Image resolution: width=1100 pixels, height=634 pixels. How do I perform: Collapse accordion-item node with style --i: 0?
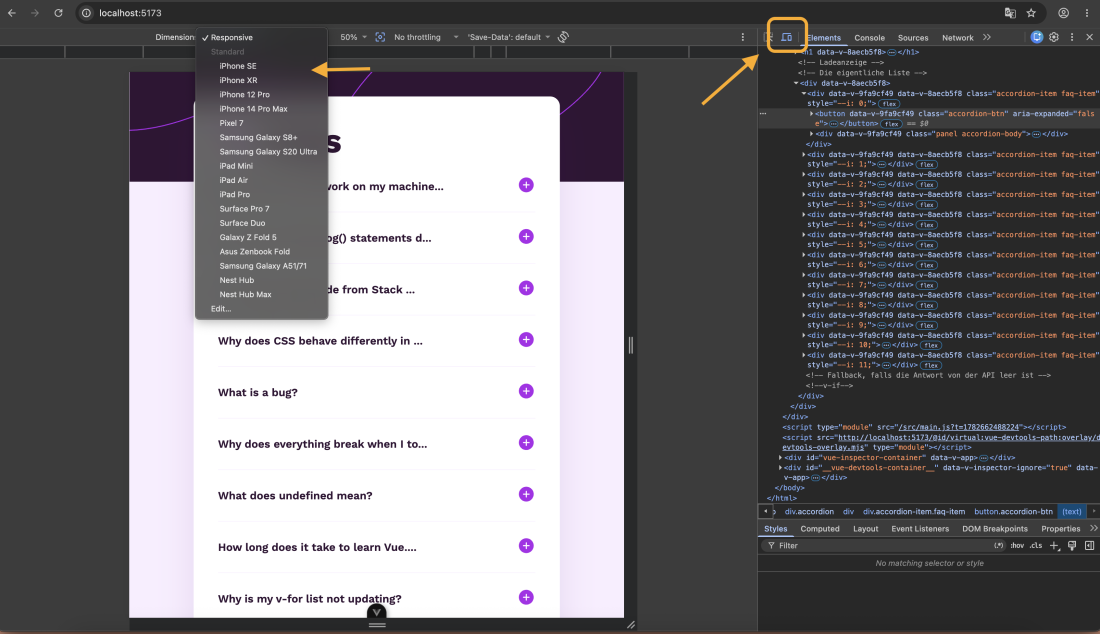(x=804, y=93)
